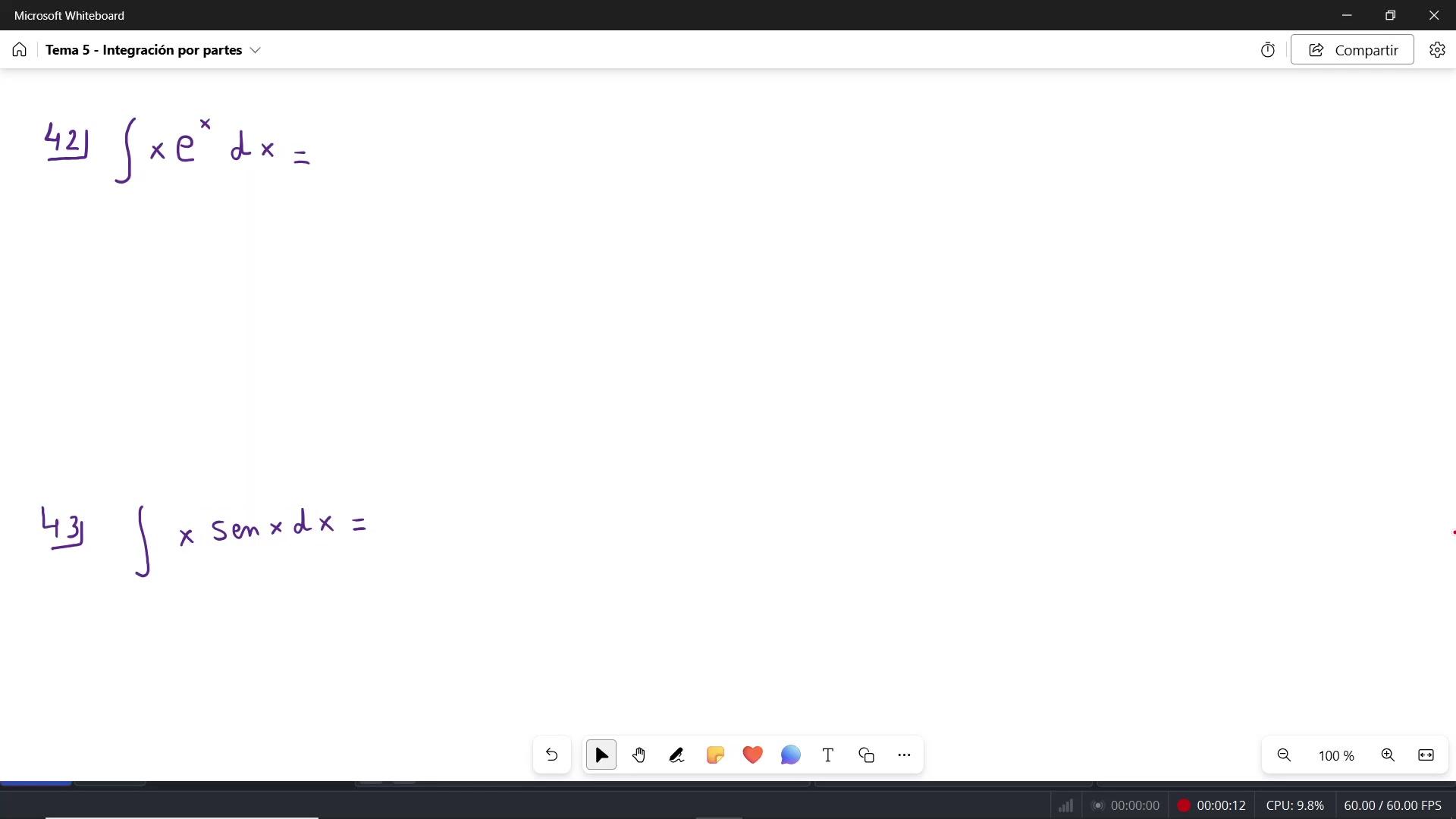This screenshot has width=1456, height=819.
Task: Zoom out of the canvas
Action: pyautogui.click(x=1284, y=755)
